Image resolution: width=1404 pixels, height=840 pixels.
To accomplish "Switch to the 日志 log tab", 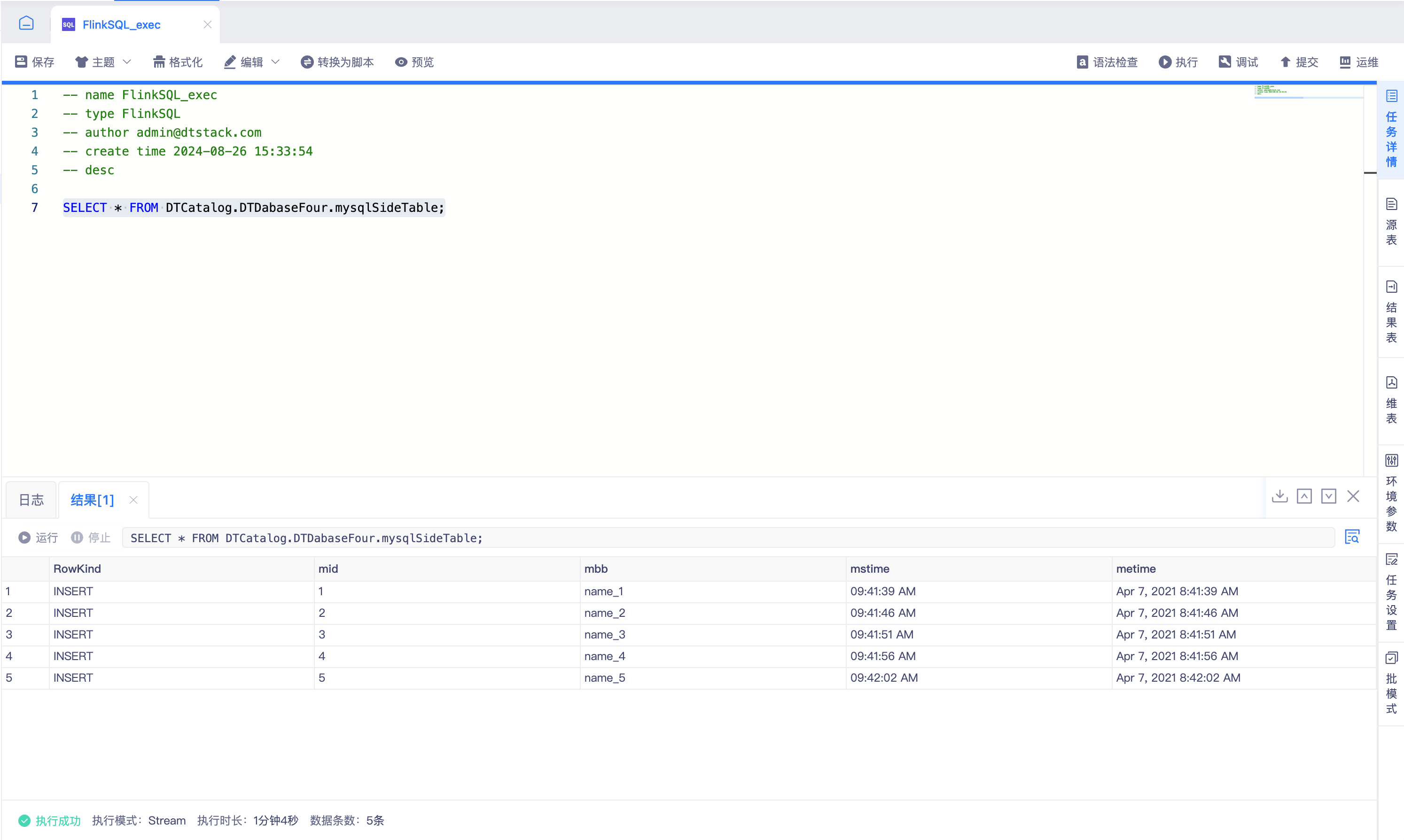I will [x=31, y=500].
